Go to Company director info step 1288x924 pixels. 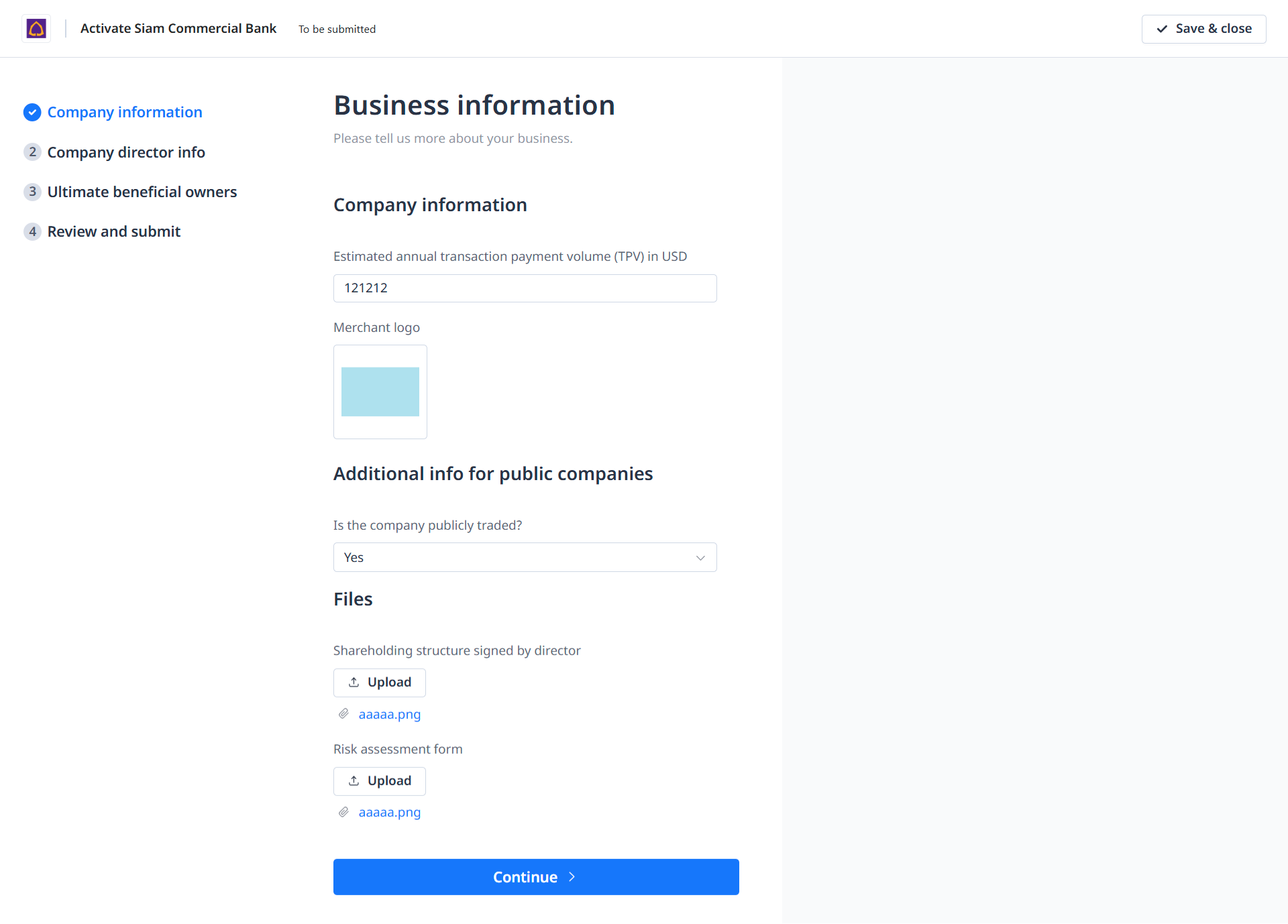point(126,152)
